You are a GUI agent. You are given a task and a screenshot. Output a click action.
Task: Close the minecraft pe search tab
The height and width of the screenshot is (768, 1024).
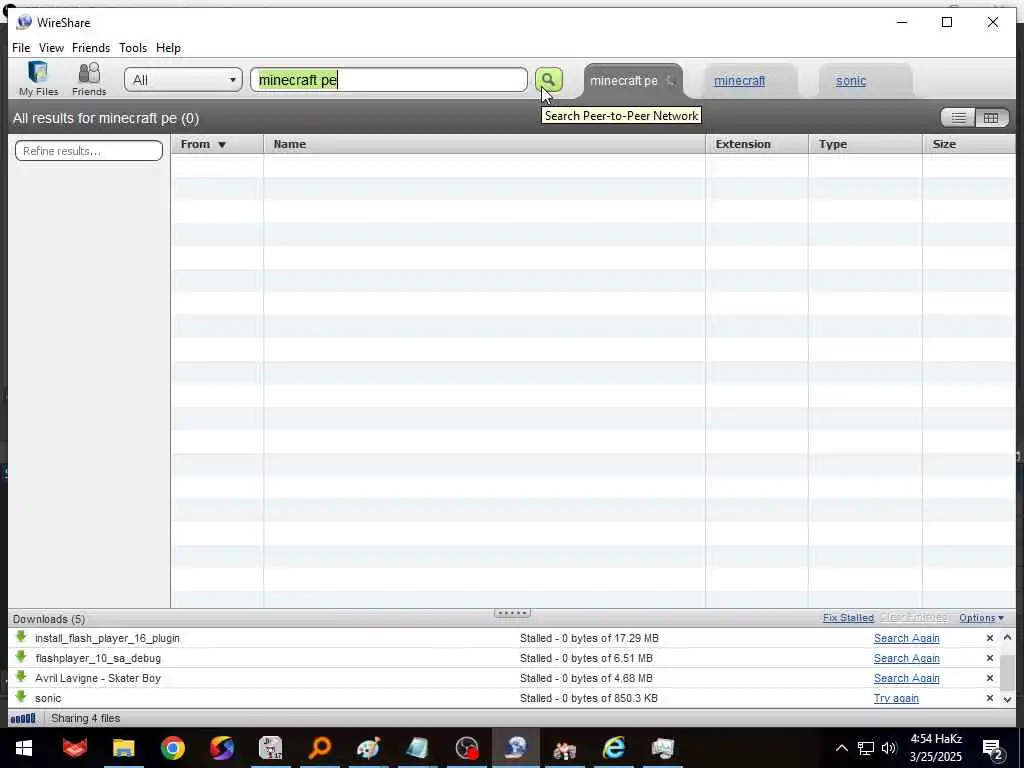pyautogui.click(x=670, y=80)
